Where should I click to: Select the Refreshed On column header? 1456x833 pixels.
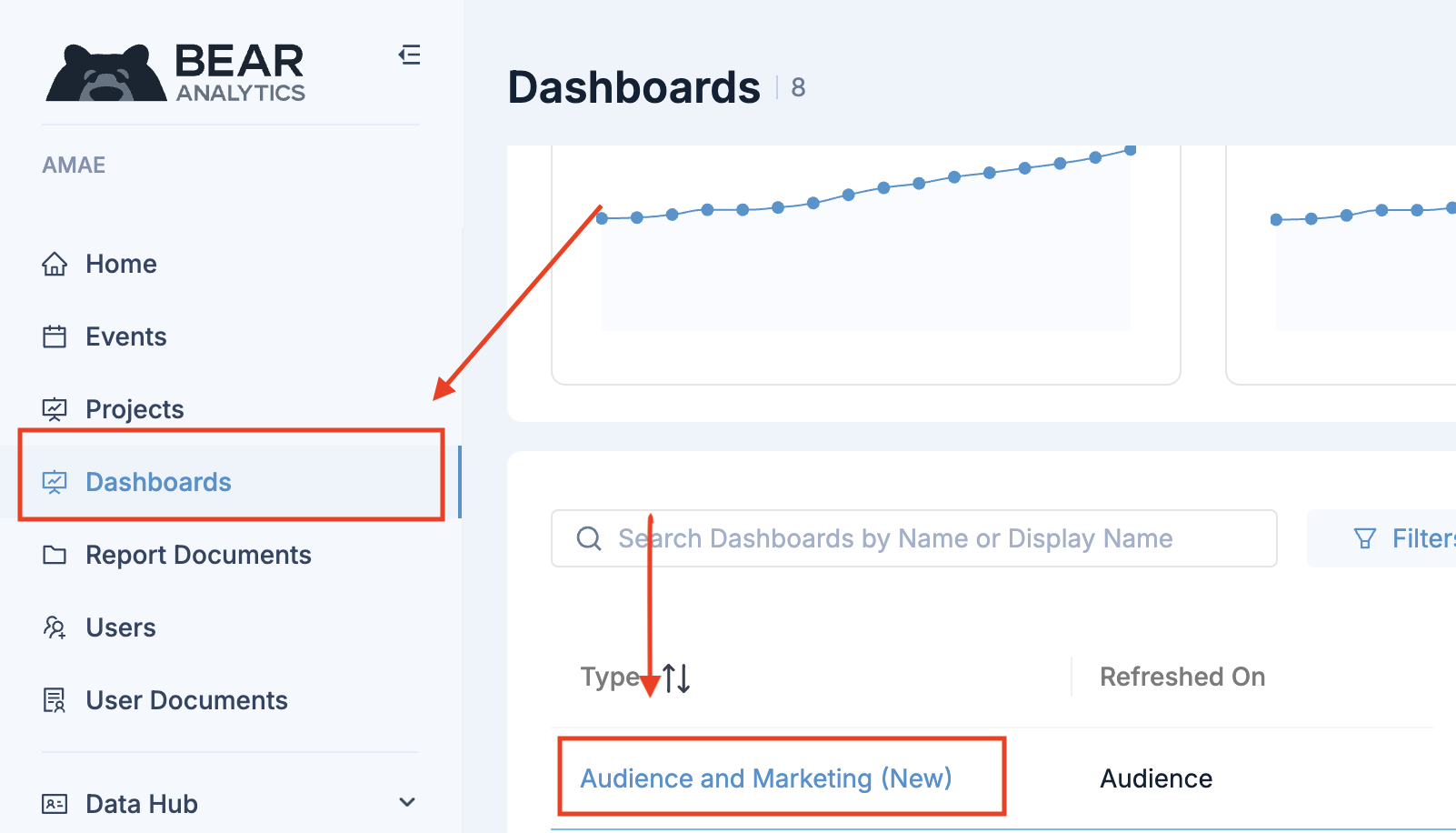click(x=1182, y=677)
